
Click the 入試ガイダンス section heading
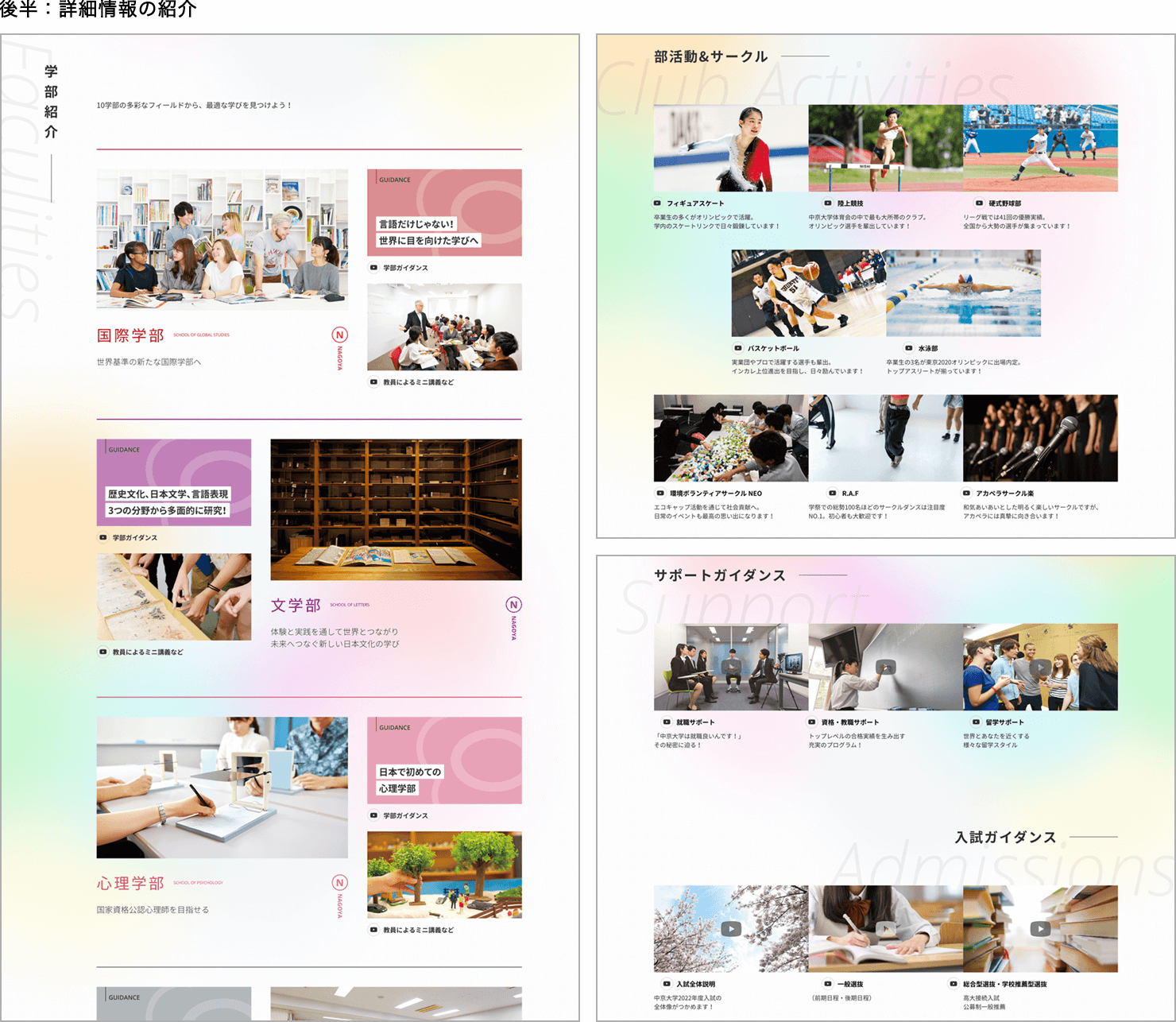(1006, 838)
